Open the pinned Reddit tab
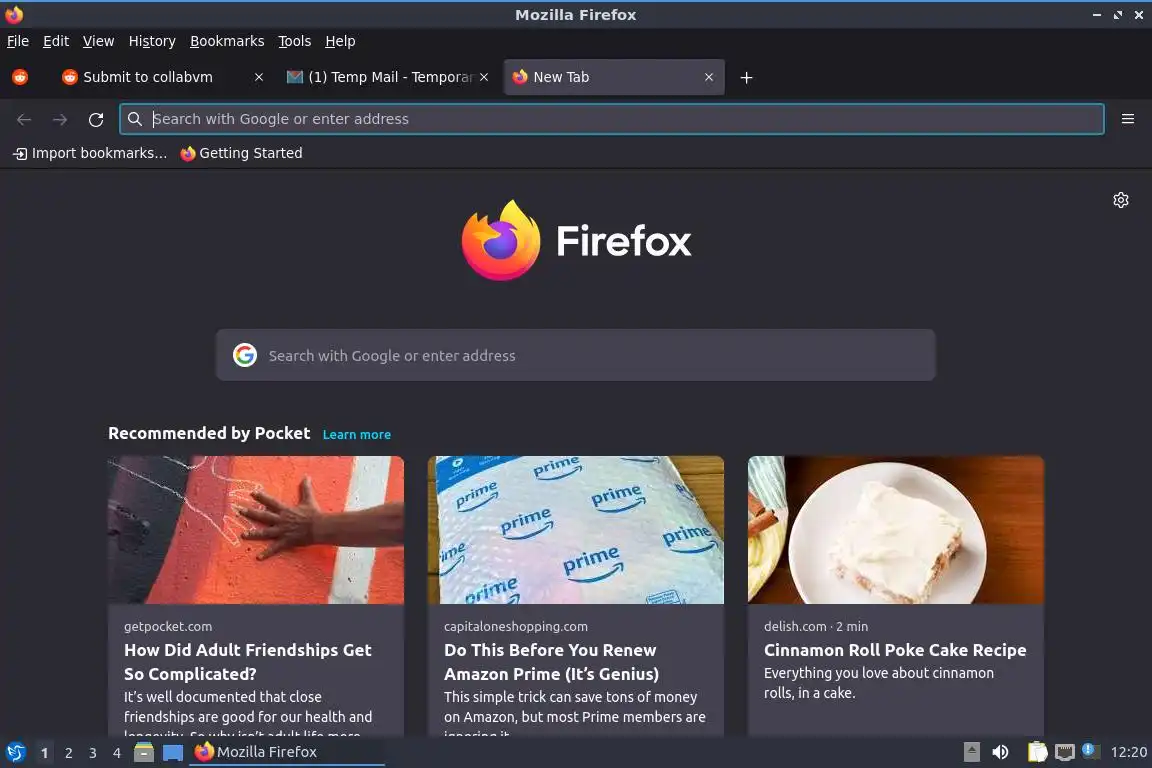1152x768 pixels. coord(21,77)
